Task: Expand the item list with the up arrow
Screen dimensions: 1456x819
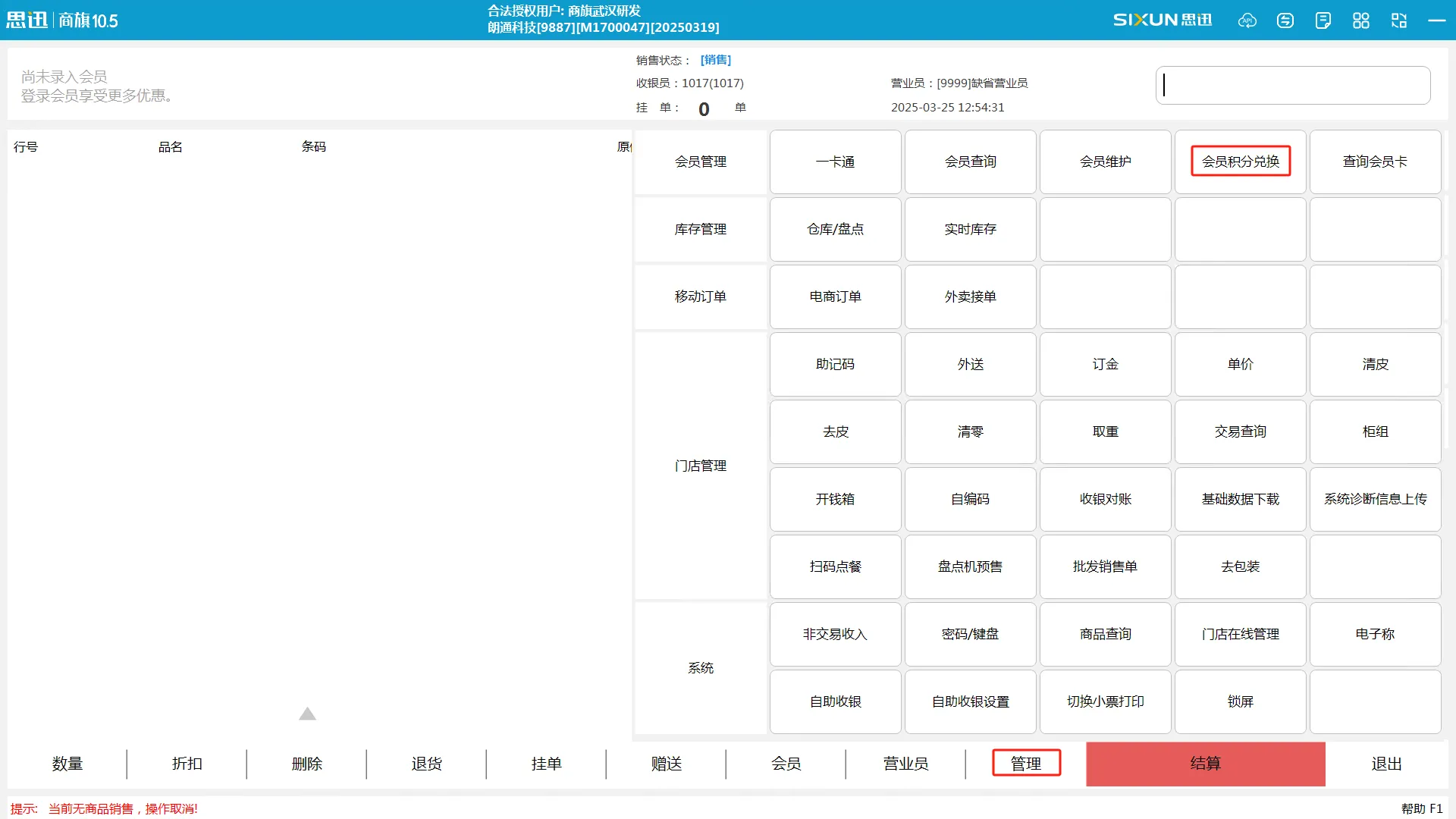Action: [307, 714]
